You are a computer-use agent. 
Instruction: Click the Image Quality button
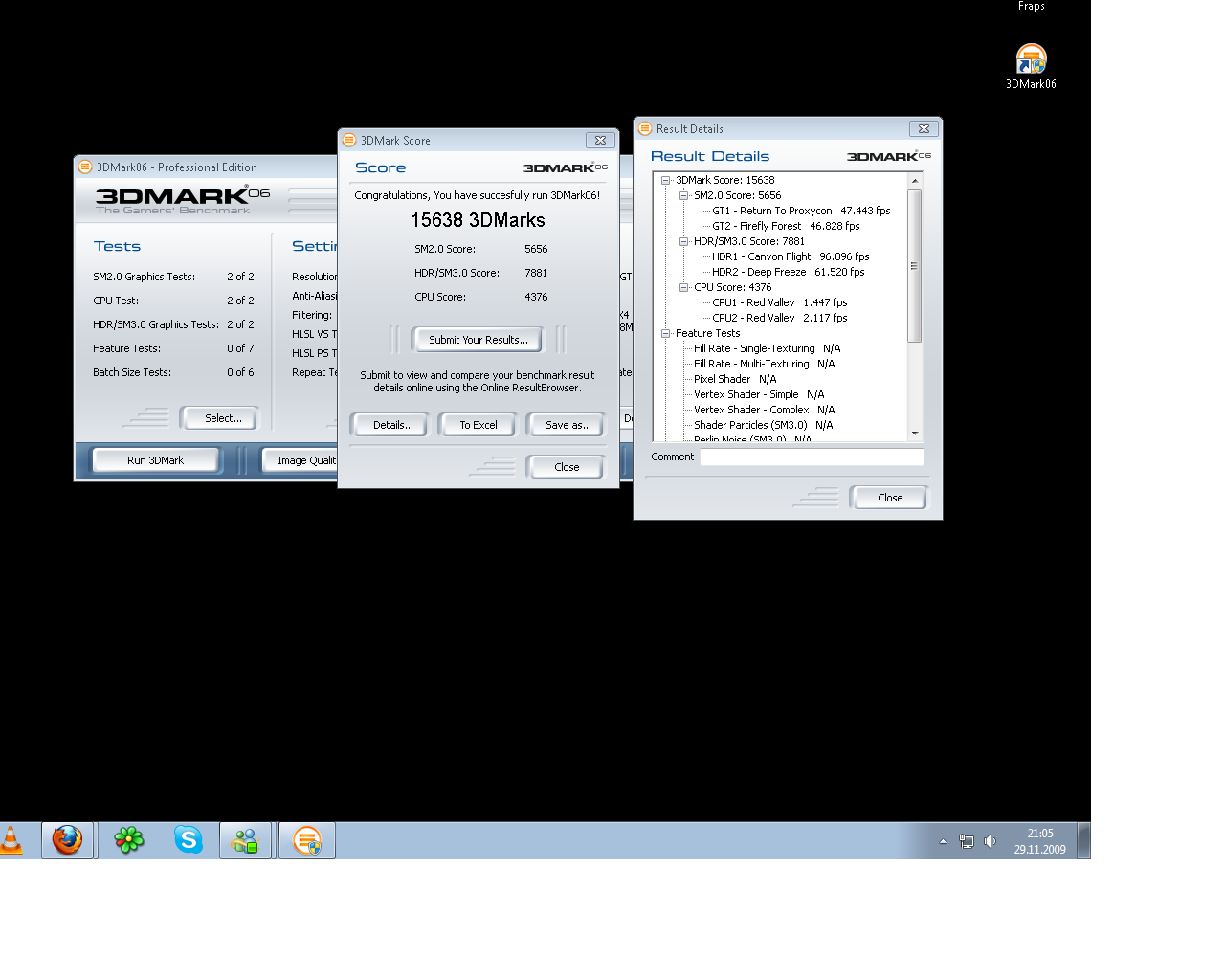(301, 460)
